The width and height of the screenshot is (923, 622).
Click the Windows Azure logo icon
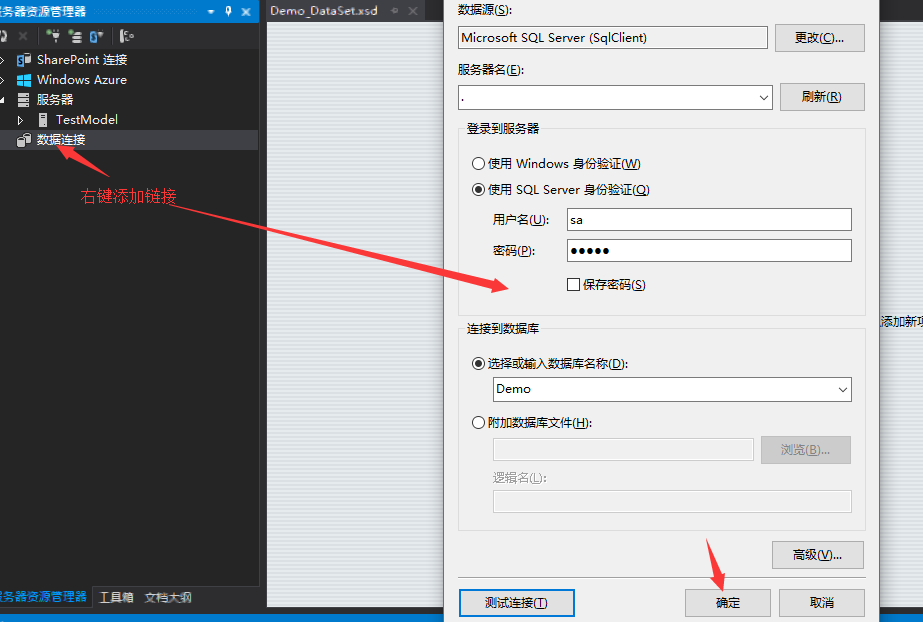(x=24, y=80)
